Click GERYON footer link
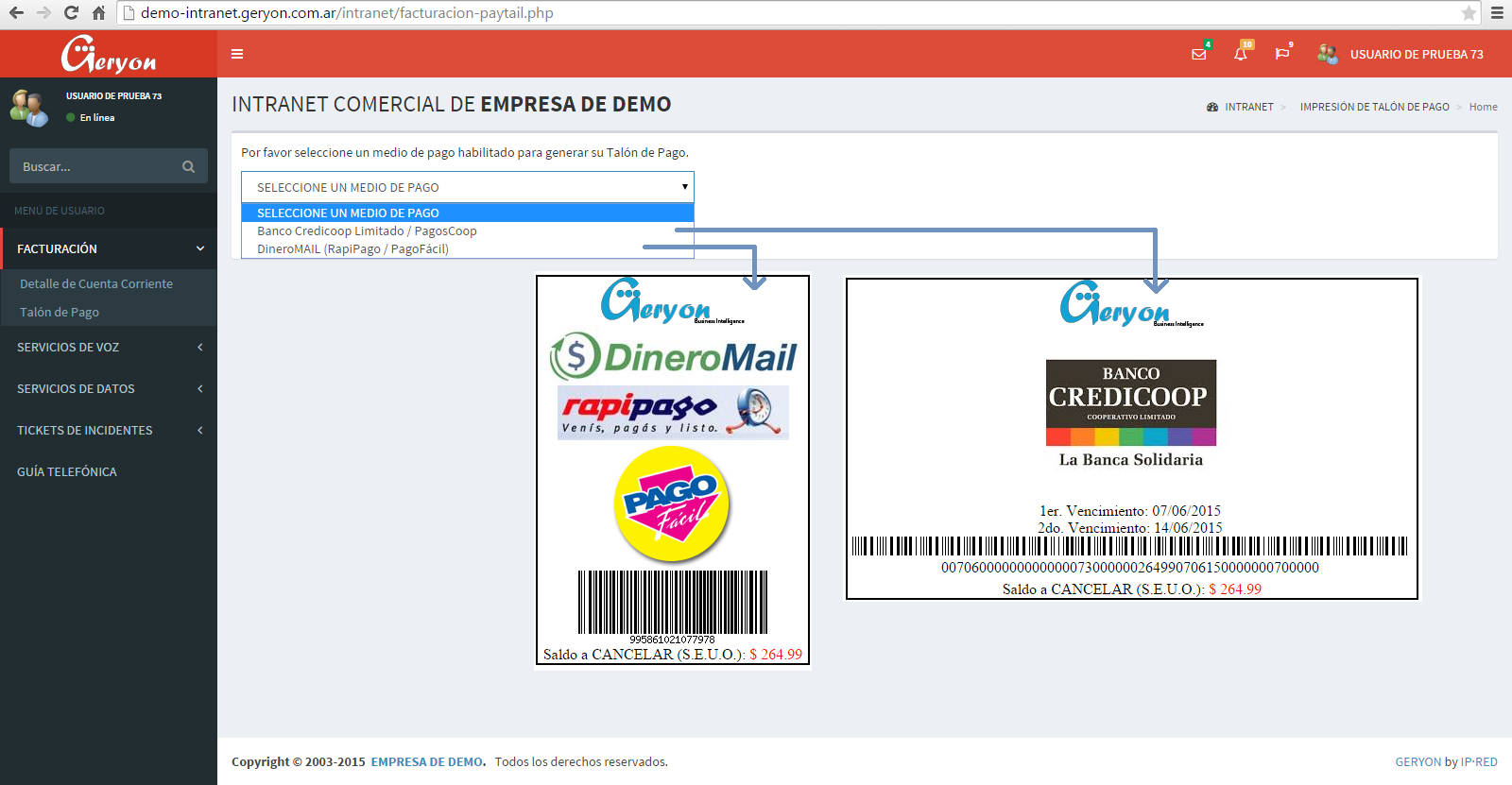 [x=1418, y=761]
